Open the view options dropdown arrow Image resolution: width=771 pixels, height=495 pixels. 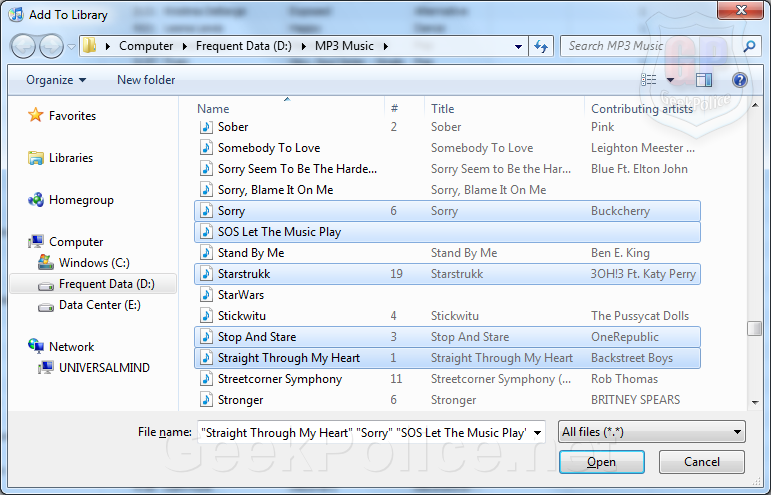pos(670,80)
